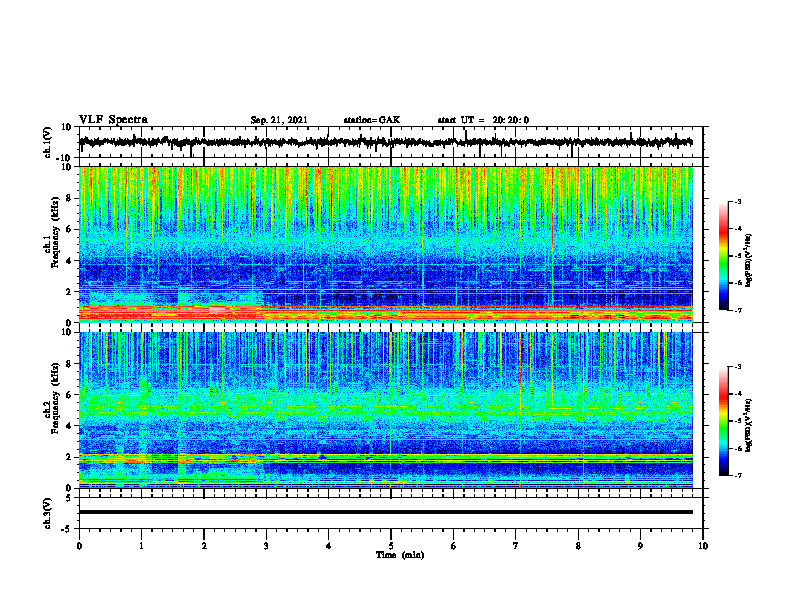Click the "-5" tick on ch.3(V) axis

[67, 529]
